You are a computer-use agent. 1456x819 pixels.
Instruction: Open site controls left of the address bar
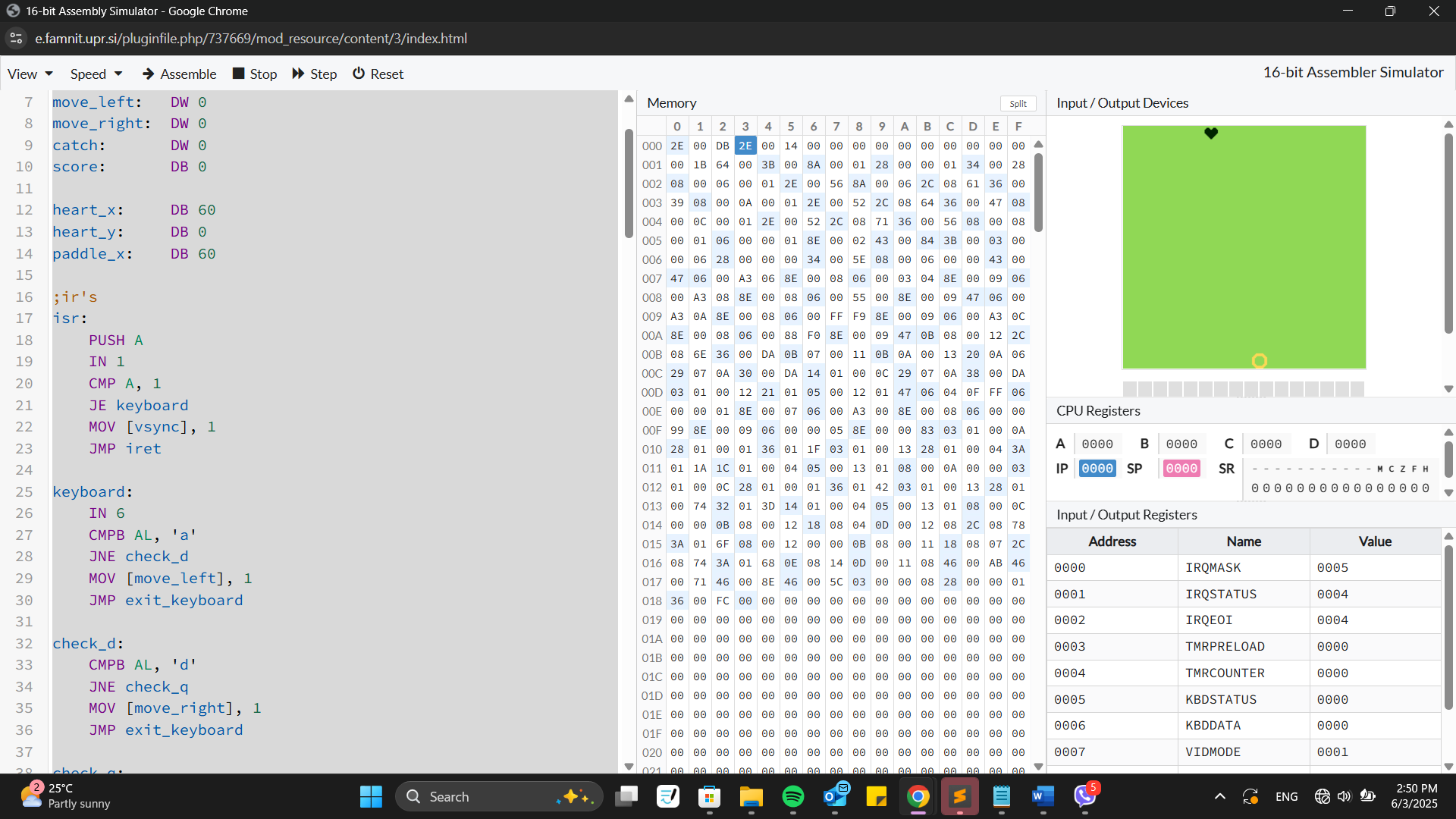tap(16, 38)
